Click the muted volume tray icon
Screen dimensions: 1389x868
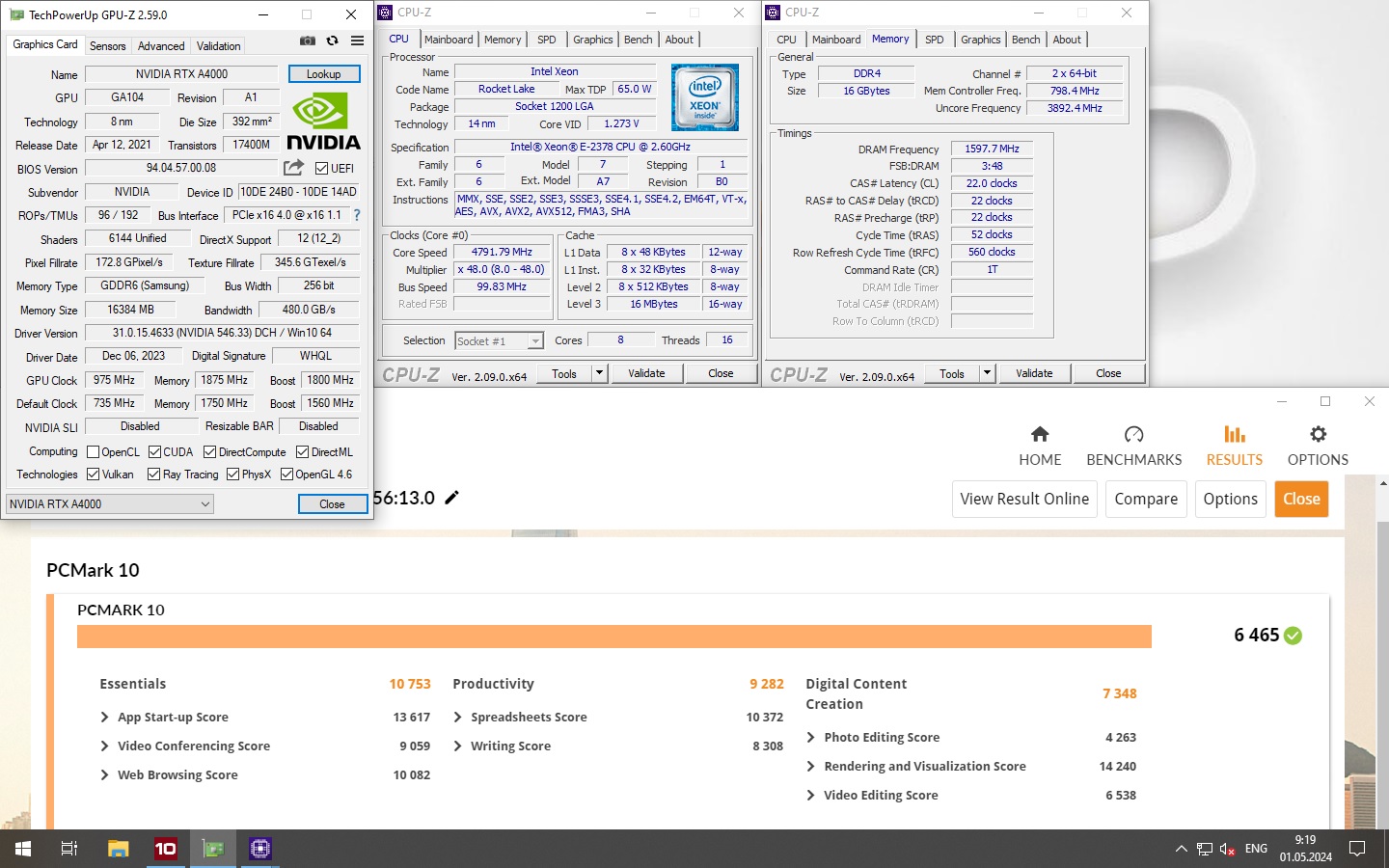[x=1228, y=849]
